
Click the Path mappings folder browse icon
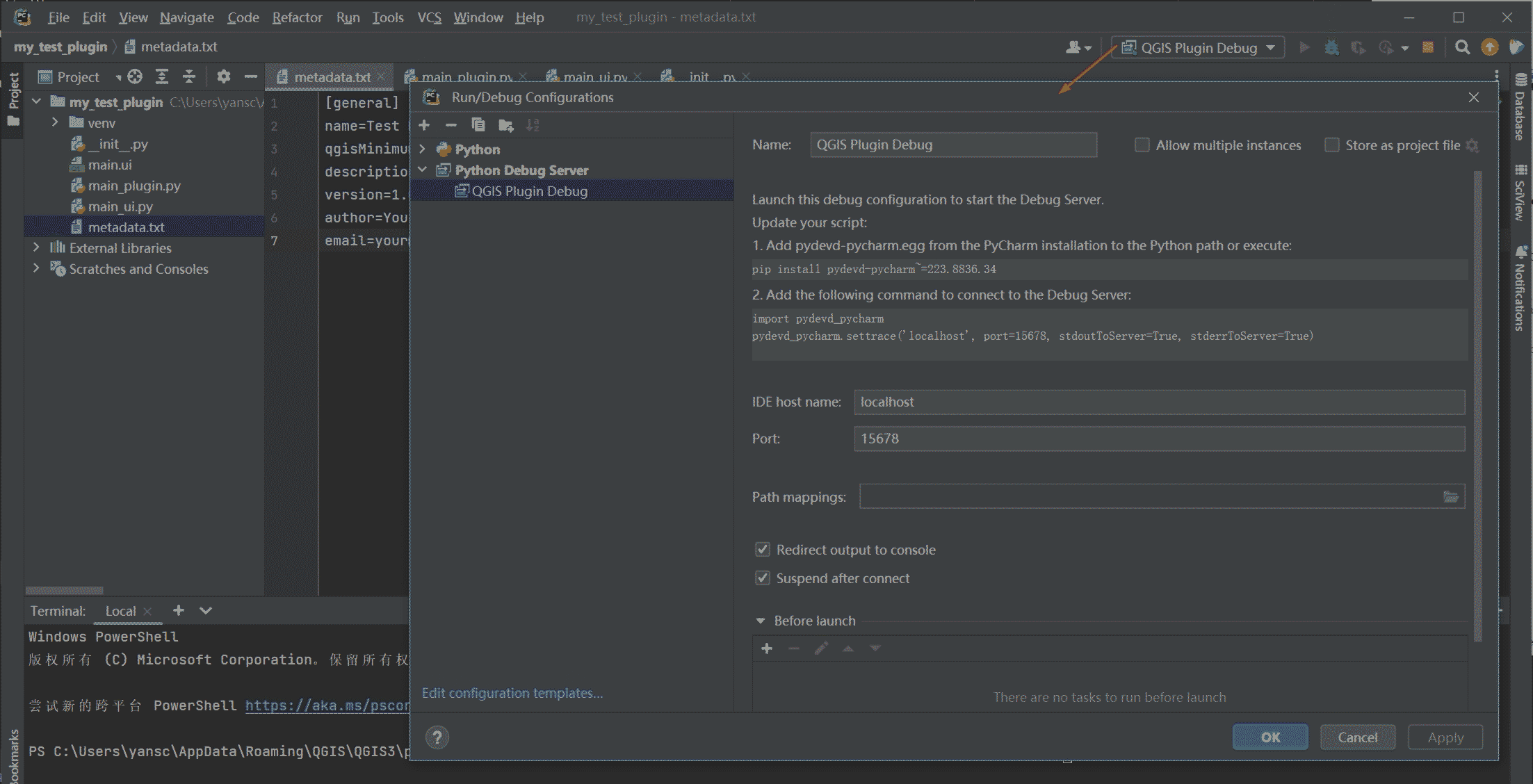click(x=1450, y=496)
